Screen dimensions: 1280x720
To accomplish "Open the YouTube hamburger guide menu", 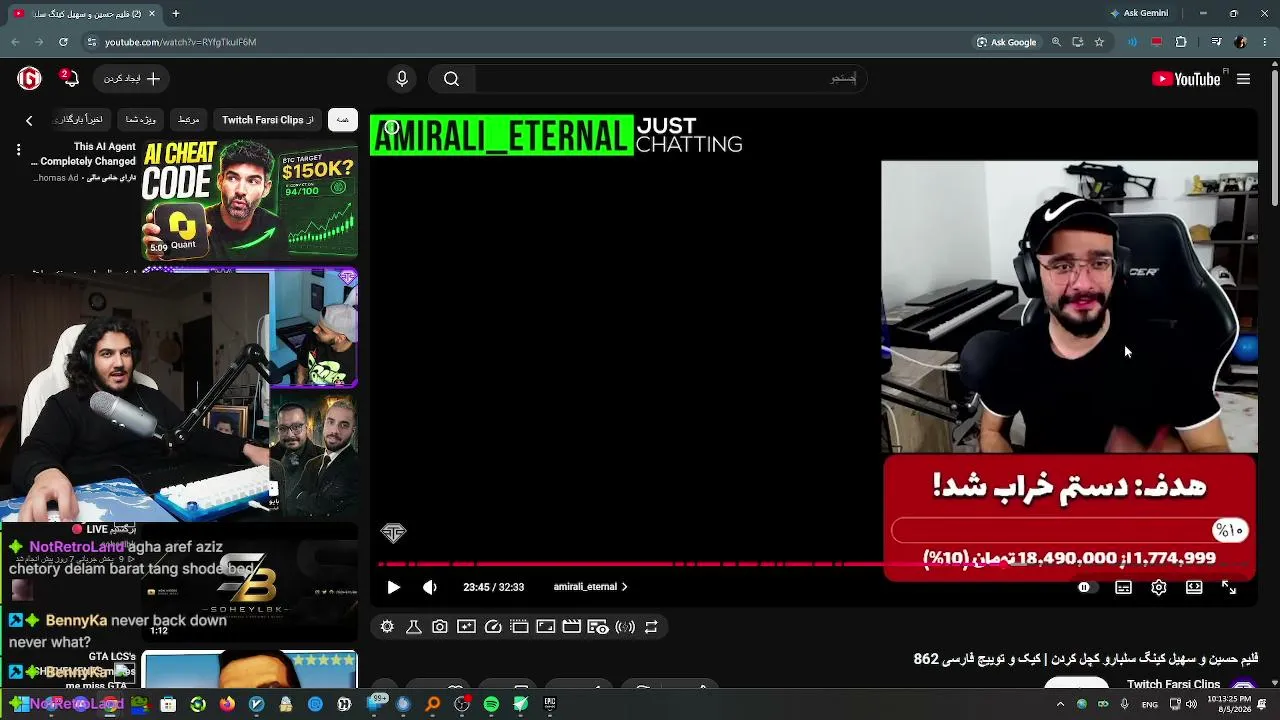I will point(1244,79).
